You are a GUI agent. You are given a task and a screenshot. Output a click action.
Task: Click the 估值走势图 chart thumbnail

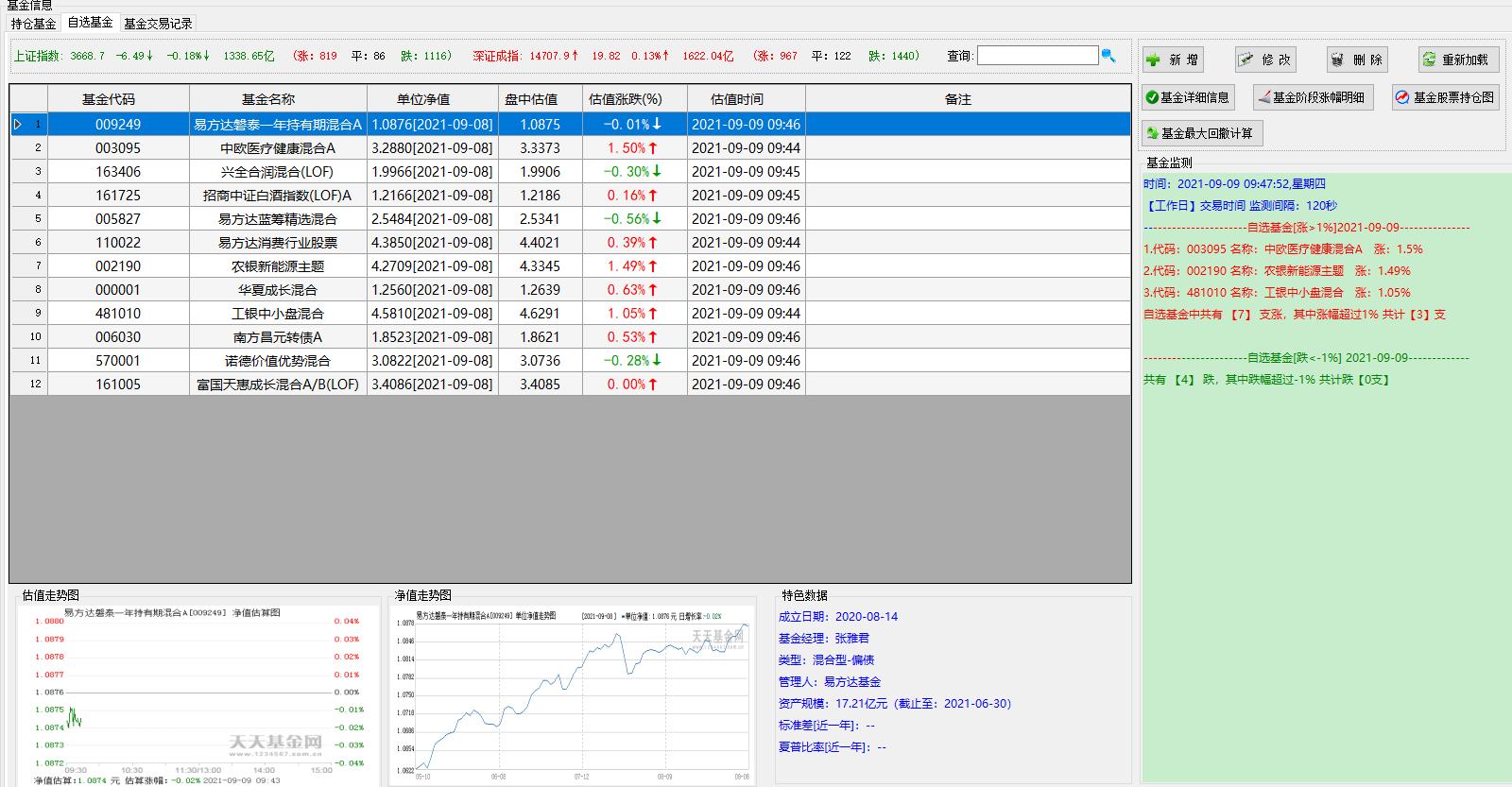(198, 694)
